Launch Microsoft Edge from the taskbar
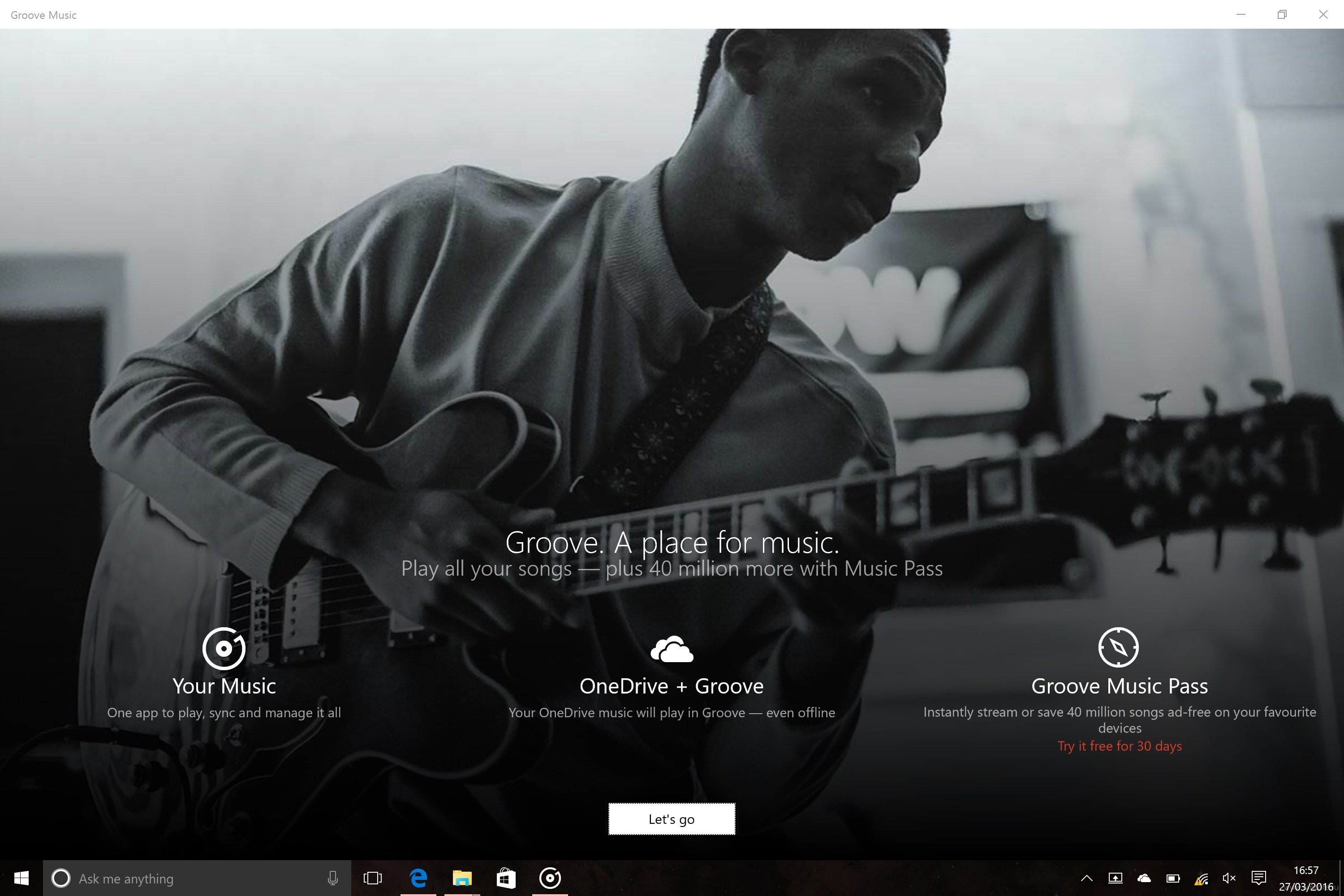1344x896 pixels. pyautogui.click(x=418, y=878)
